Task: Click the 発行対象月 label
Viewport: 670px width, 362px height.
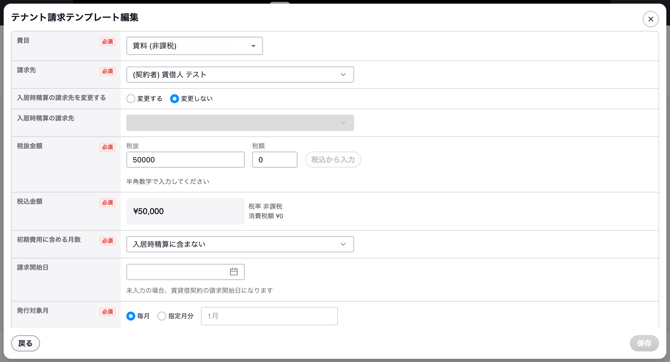Action: [32, 311]
